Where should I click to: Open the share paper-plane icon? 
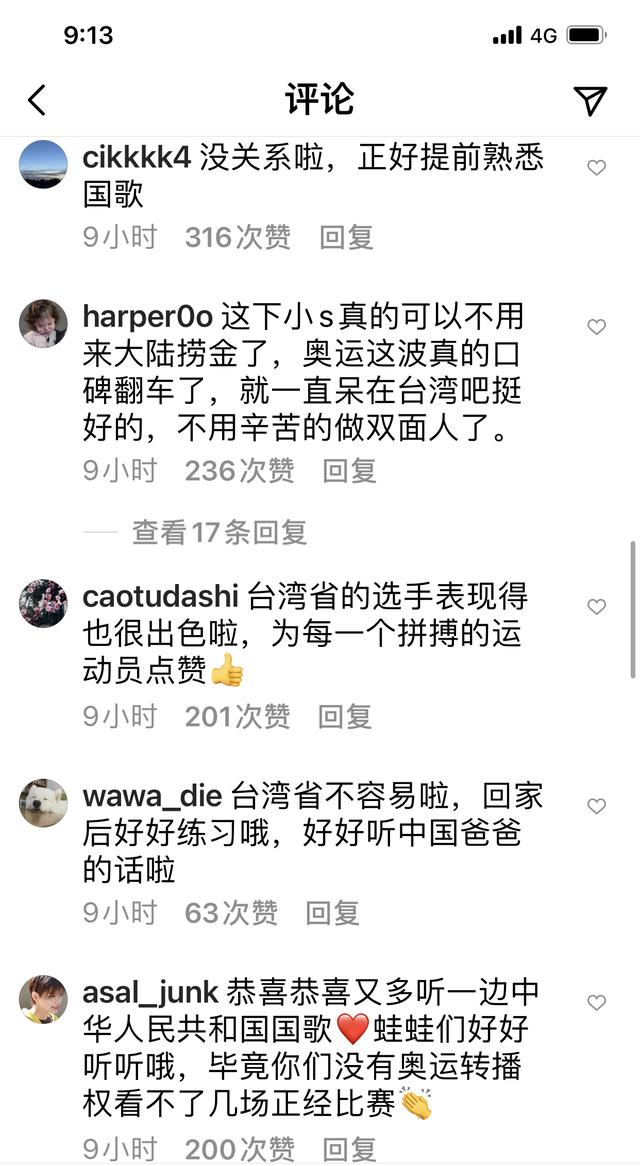click(590, 100)
